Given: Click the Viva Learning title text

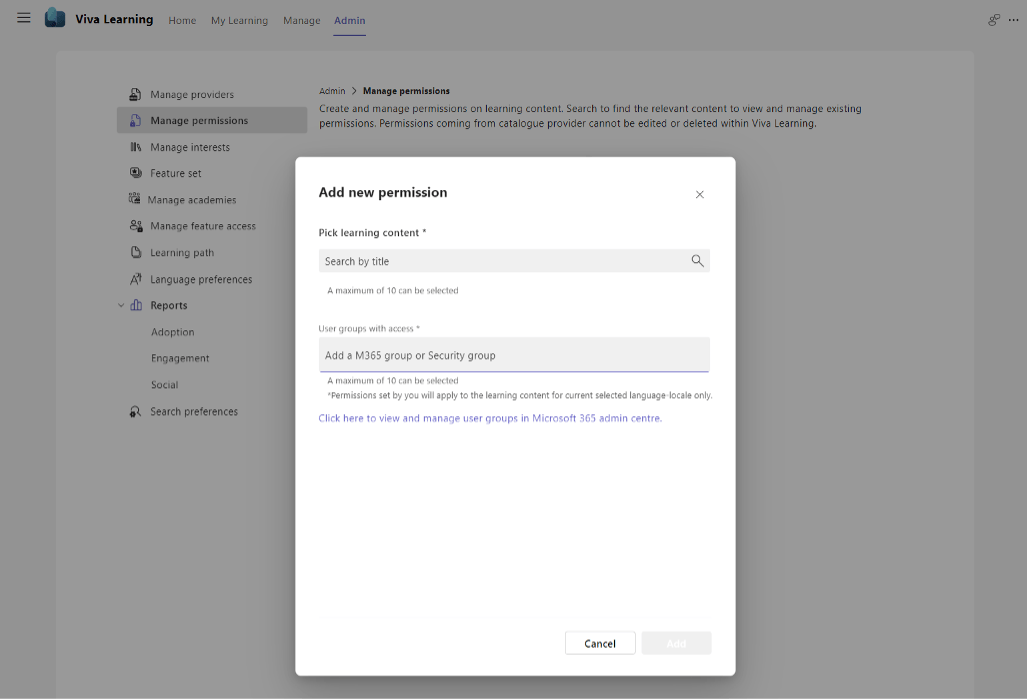Looking at the screenshot, I should 114,19.
